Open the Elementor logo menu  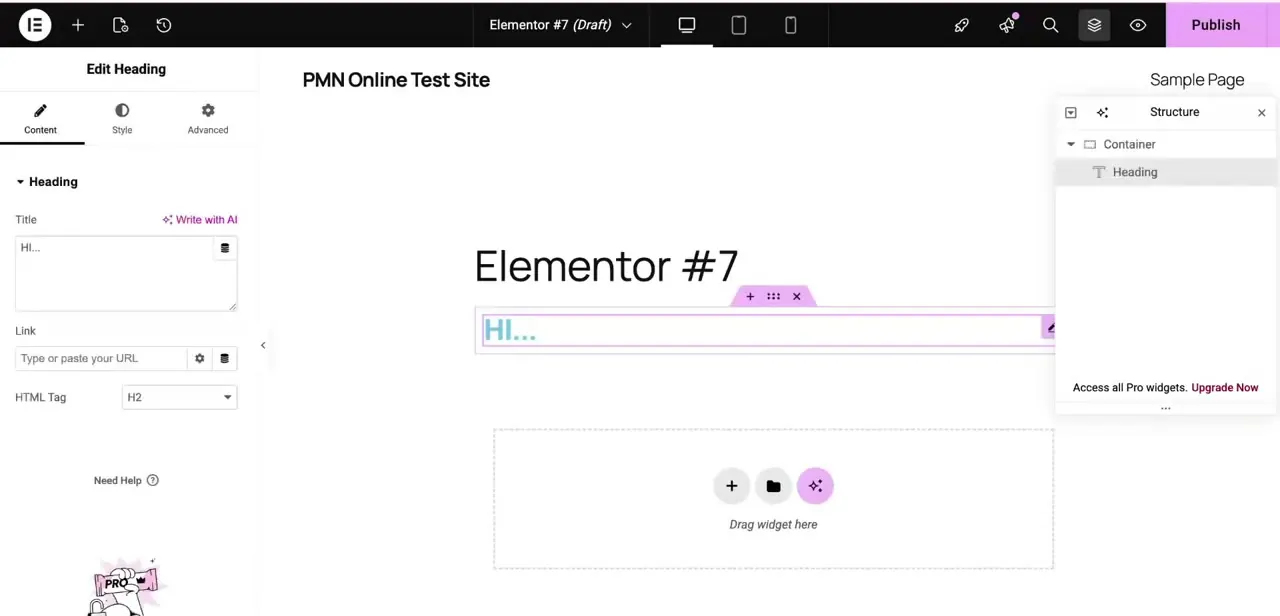tap(35, 25)
